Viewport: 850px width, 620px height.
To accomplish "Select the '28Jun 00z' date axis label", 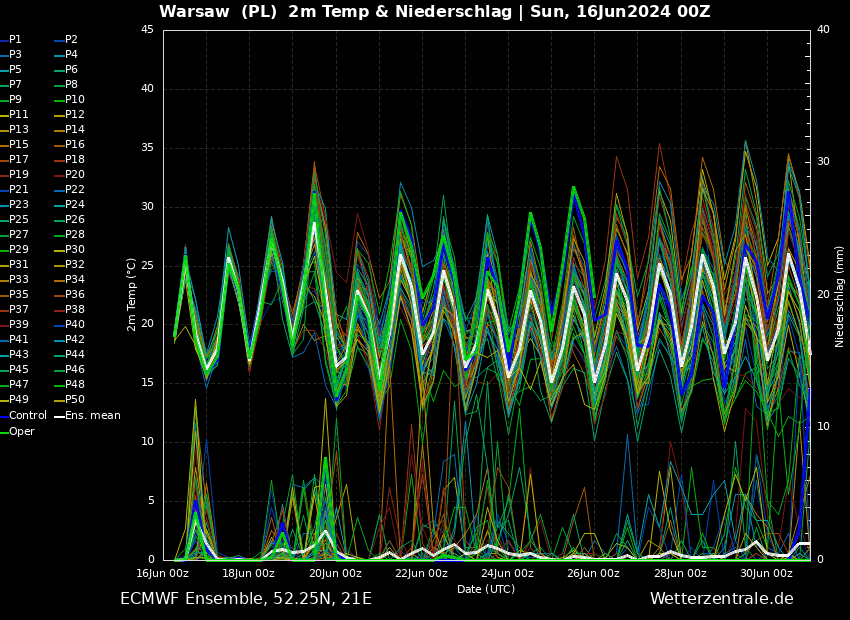I will click(x=680, y=573).
